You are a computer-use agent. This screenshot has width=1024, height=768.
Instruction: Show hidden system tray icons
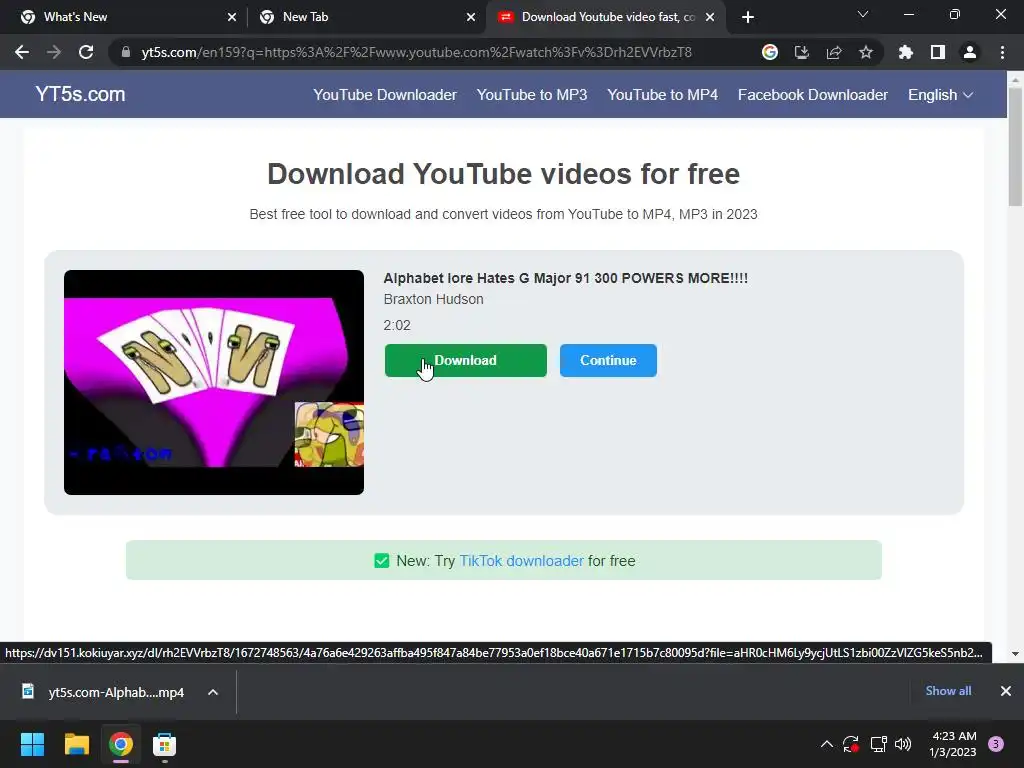pyautogui.click(x=827, y=744)
